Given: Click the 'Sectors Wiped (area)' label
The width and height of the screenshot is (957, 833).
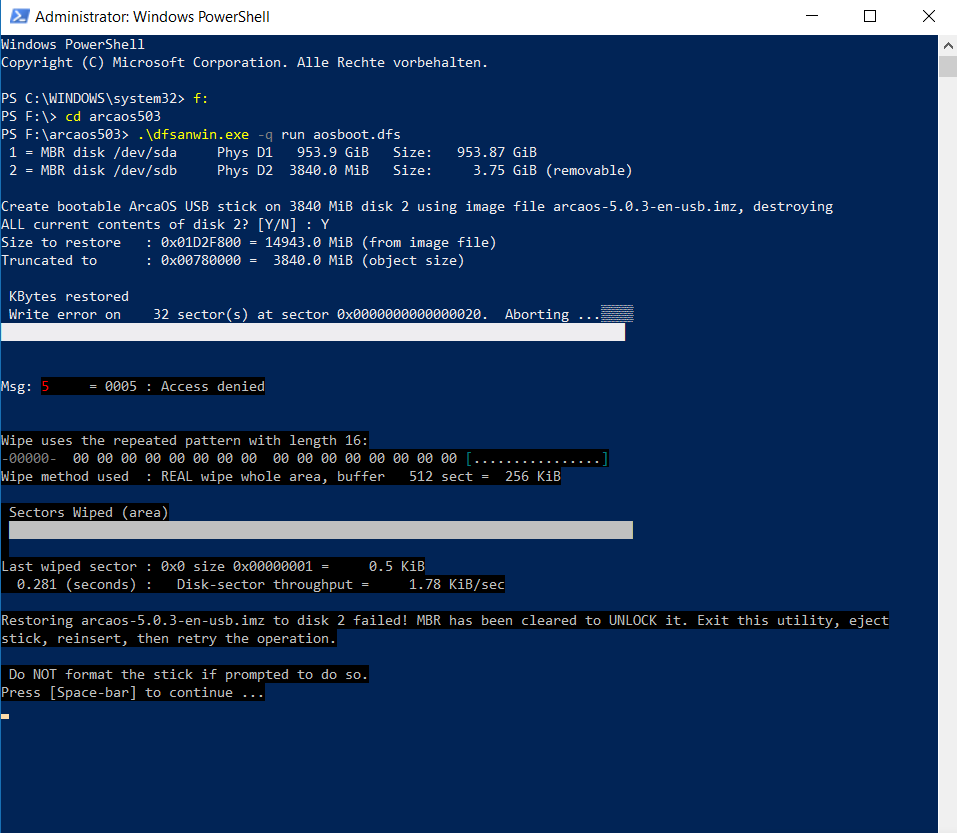Looking at the screenshot, I should (x=88, y=513).
